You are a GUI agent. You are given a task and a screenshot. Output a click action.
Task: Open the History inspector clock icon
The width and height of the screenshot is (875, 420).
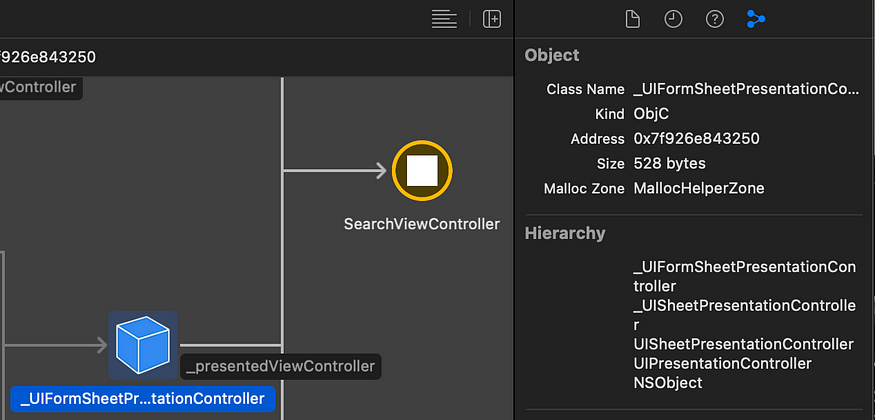[x=673, y=19]
